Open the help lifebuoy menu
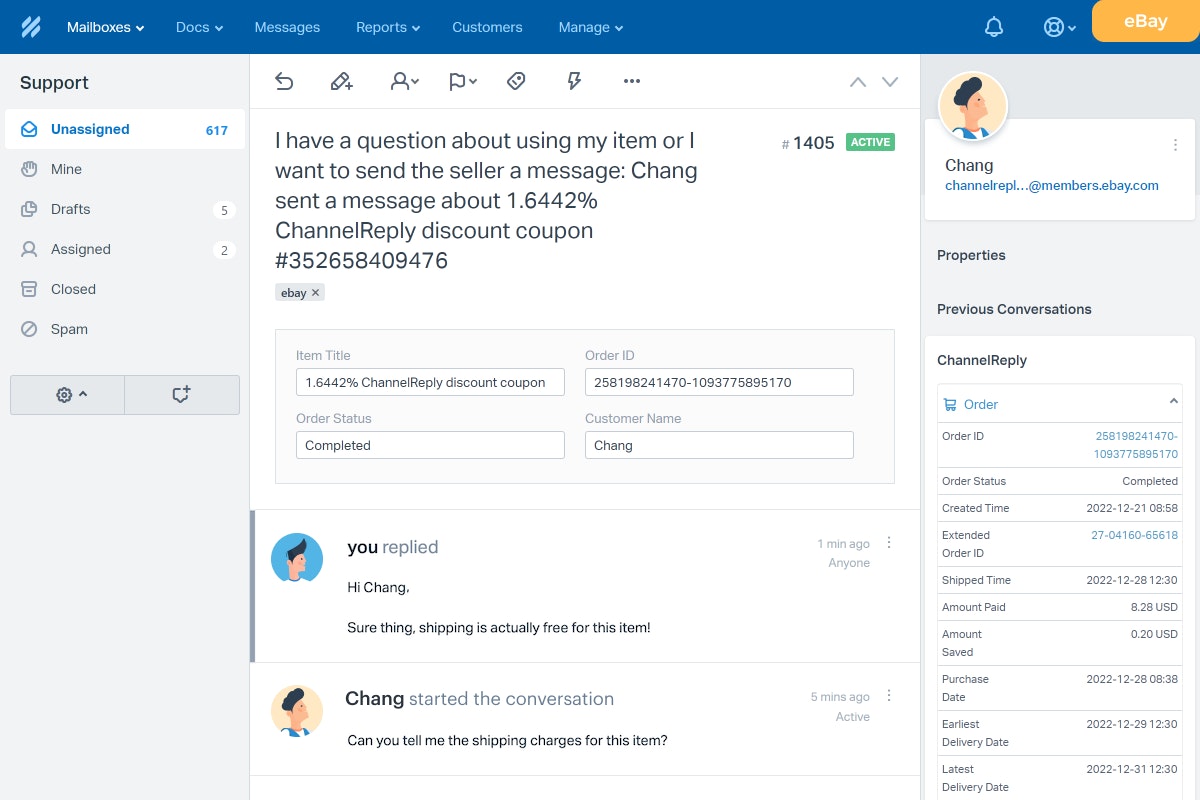The height and width of the screenshot is (800, 1200). click(x=1059, y=27)
